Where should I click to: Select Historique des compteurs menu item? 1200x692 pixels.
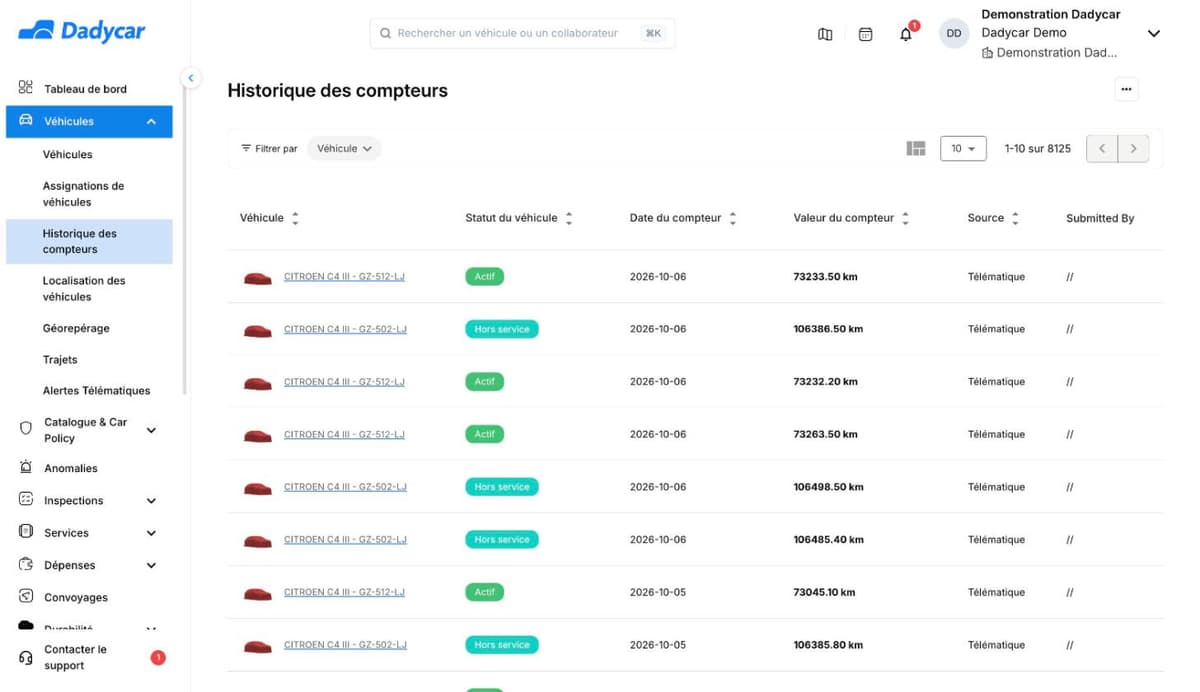pyautogui.click(x=89, y=241)
